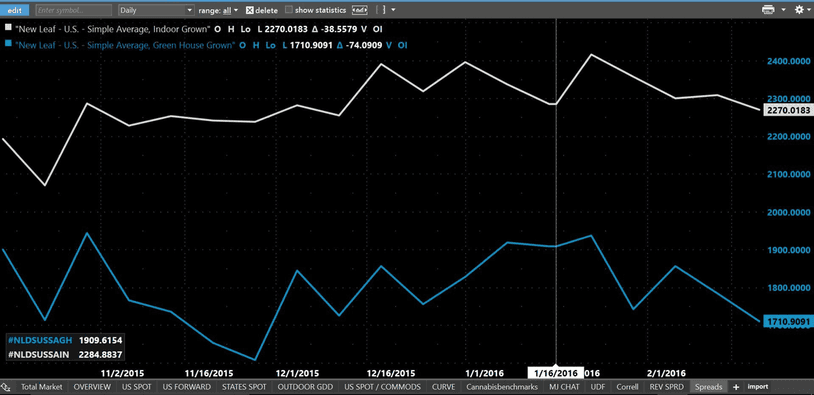Click the 1800.0000 price axis label
This screenshot has width=814, height=395.
pos(788,288)
